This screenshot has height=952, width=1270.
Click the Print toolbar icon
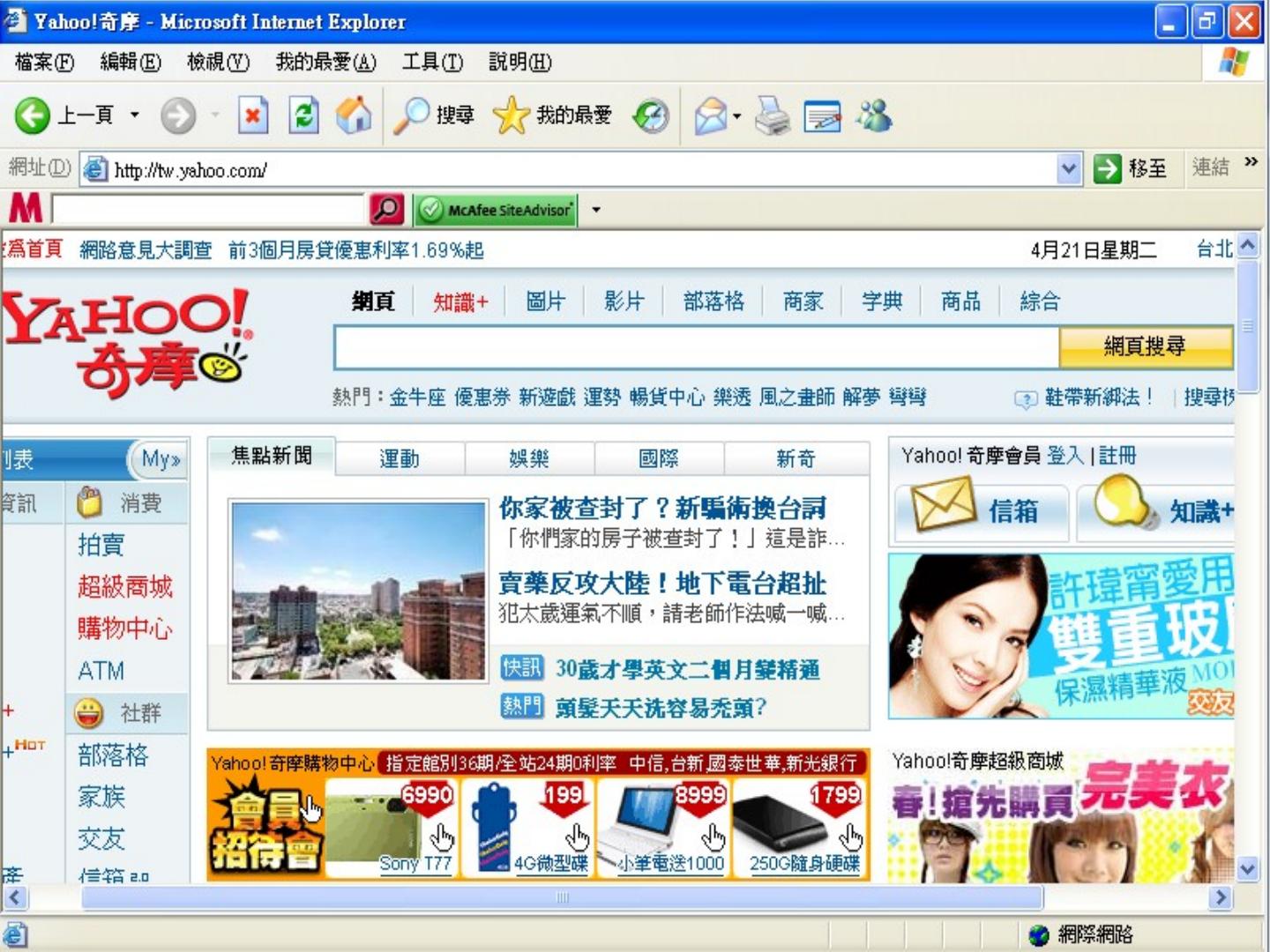tap(773, 115)
